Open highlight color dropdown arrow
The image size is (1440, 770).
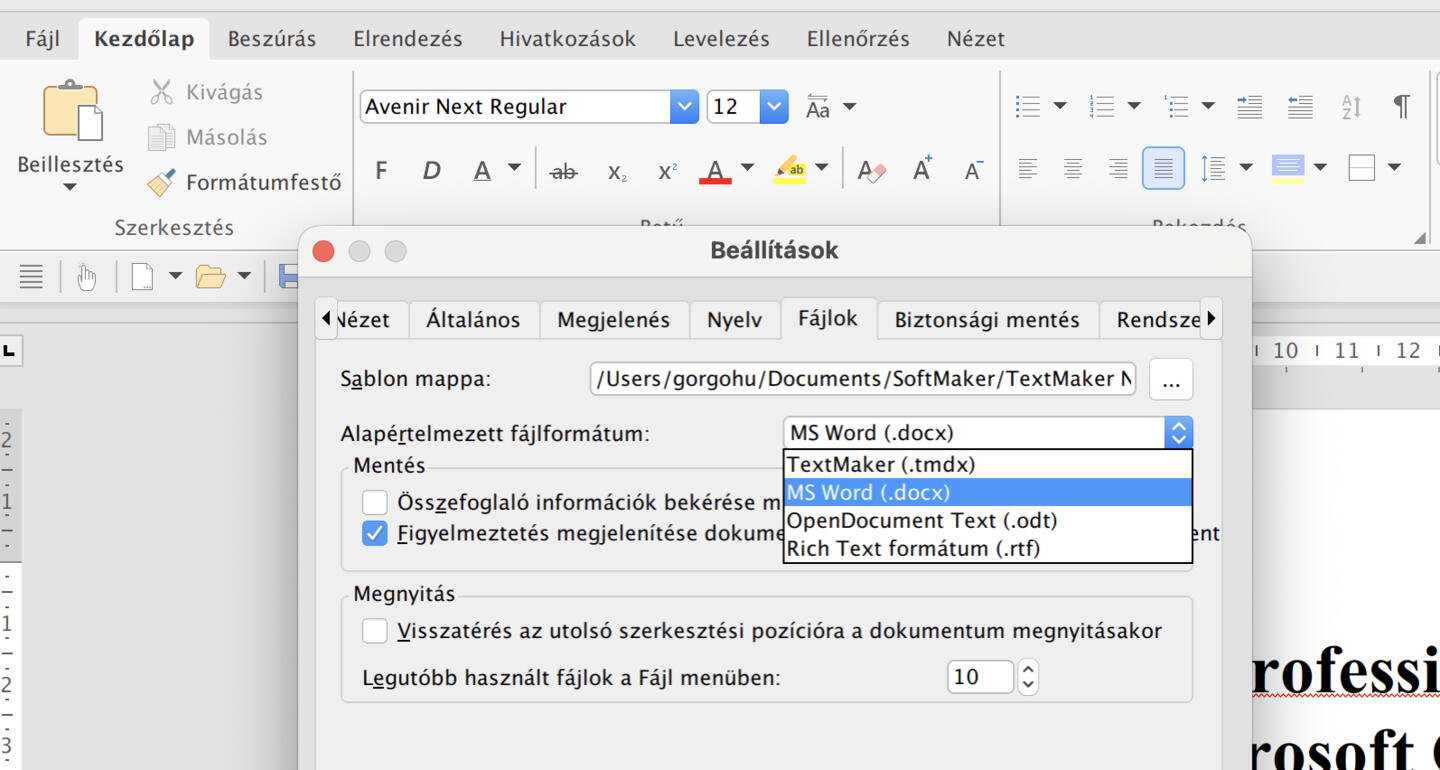click(821, 168)
